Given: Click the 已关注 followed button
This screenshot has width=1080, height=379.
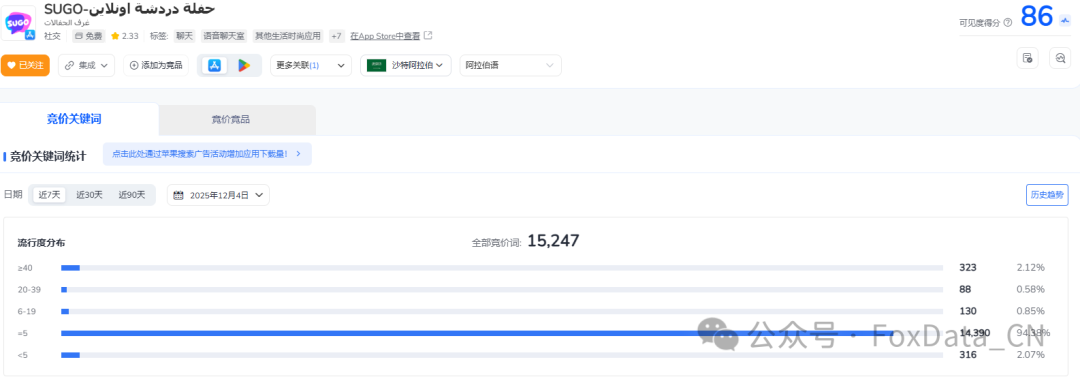Looking at the screenshot, I should pos(25,65).
